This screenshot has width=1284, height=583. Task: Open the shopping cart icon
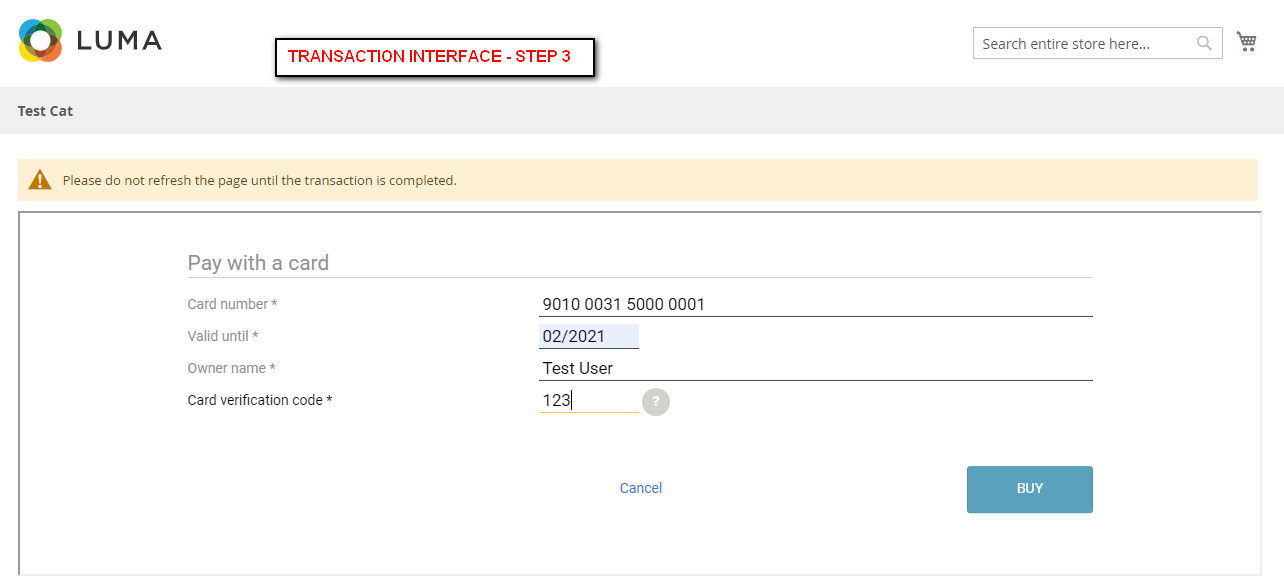tap(1246, 42)
